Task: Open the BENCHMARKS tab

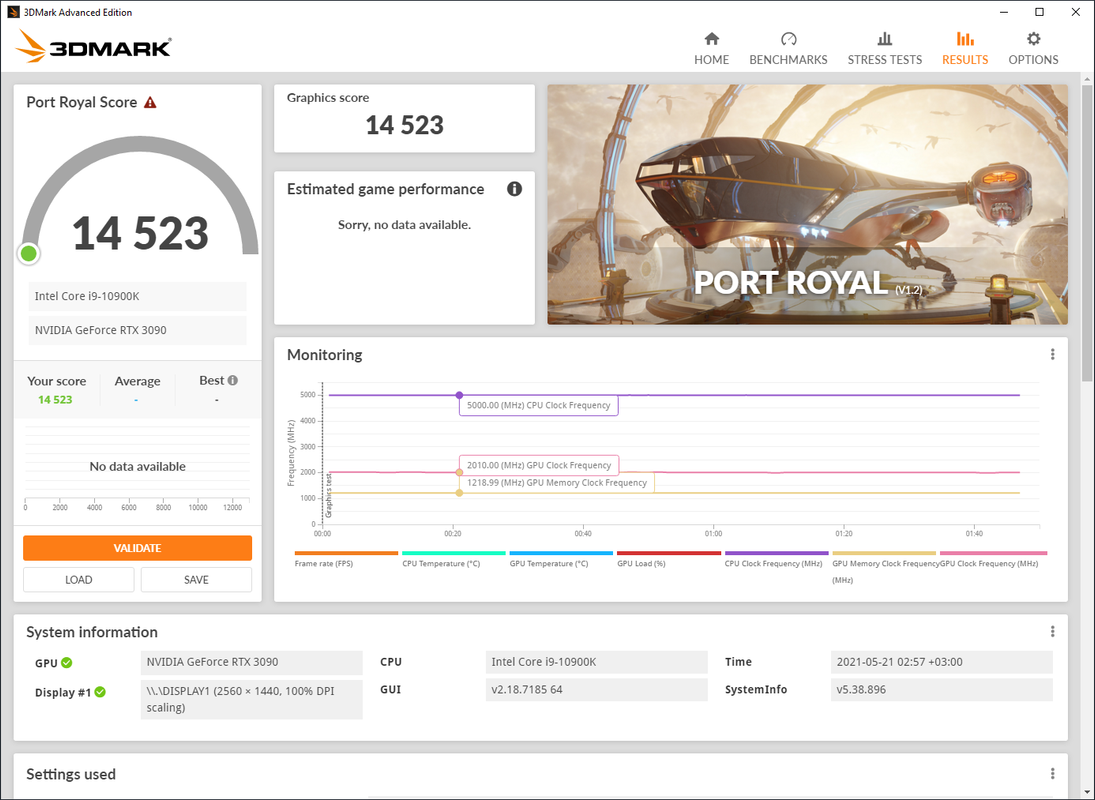Action: click(788, 49)
